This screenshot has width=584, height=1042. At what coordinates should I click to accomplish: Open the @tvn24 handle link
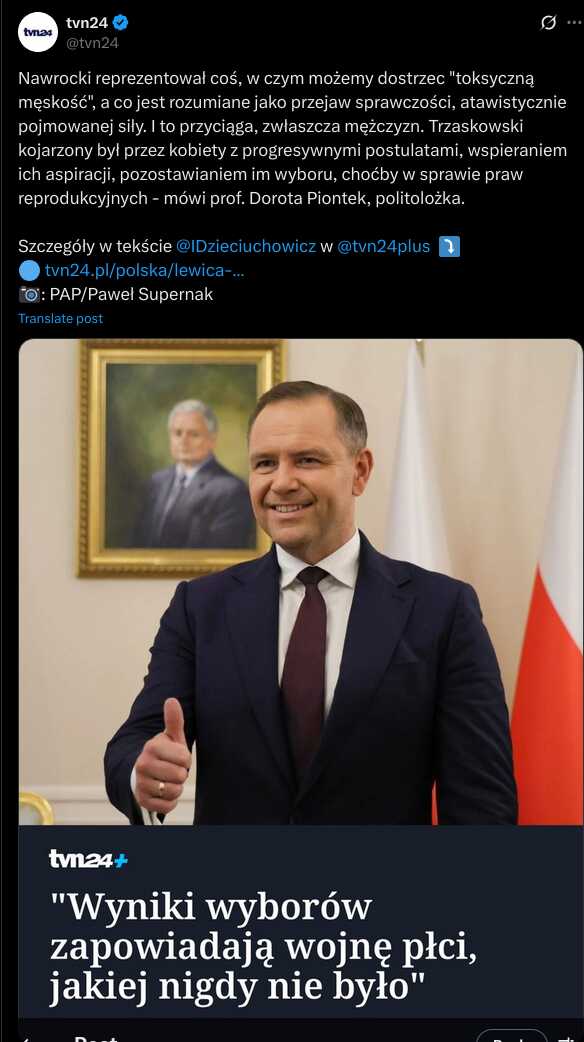(x=92, y=43)
